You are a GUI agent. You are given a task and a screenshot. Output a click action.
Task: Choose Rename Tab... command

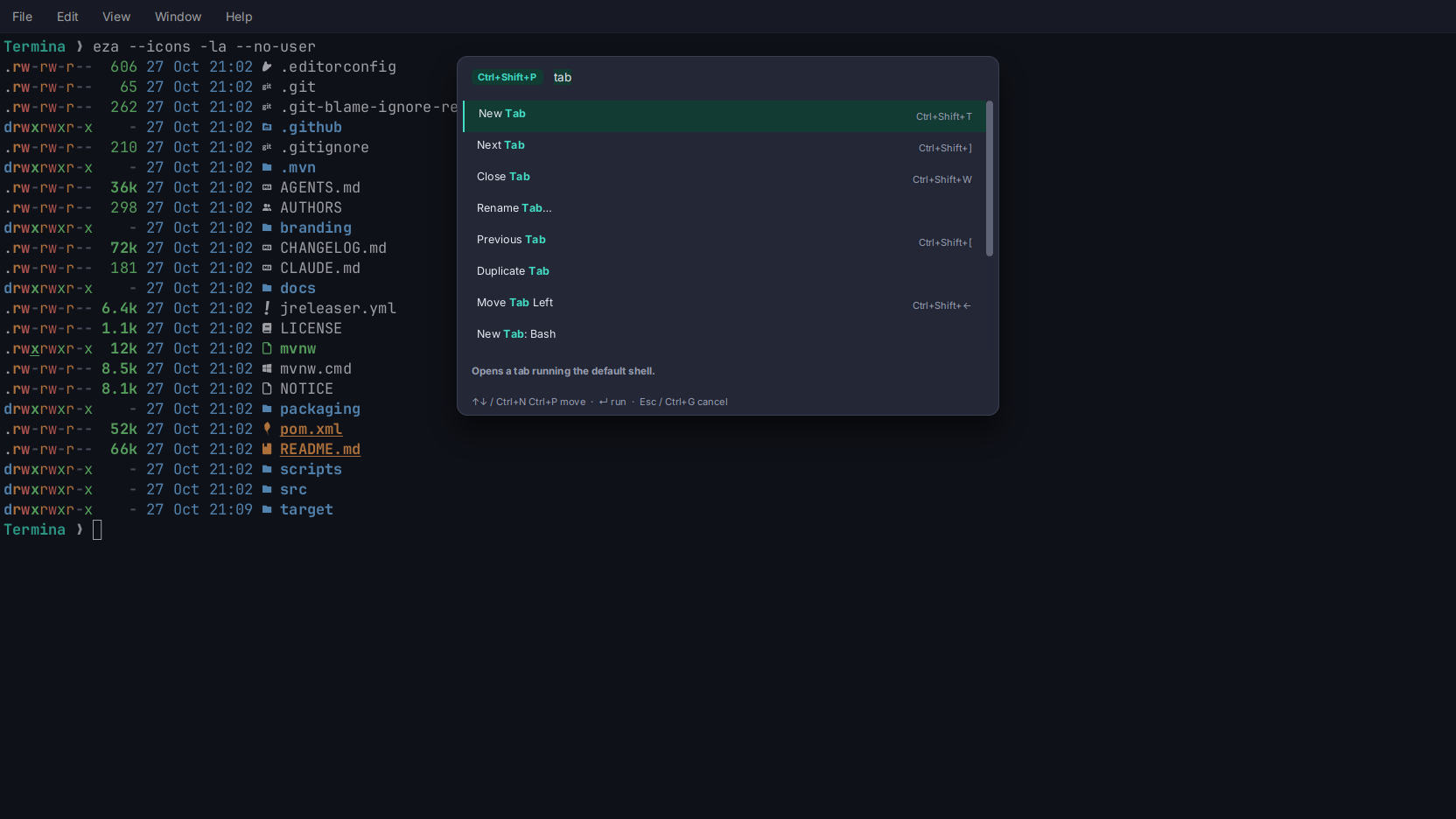724,211
